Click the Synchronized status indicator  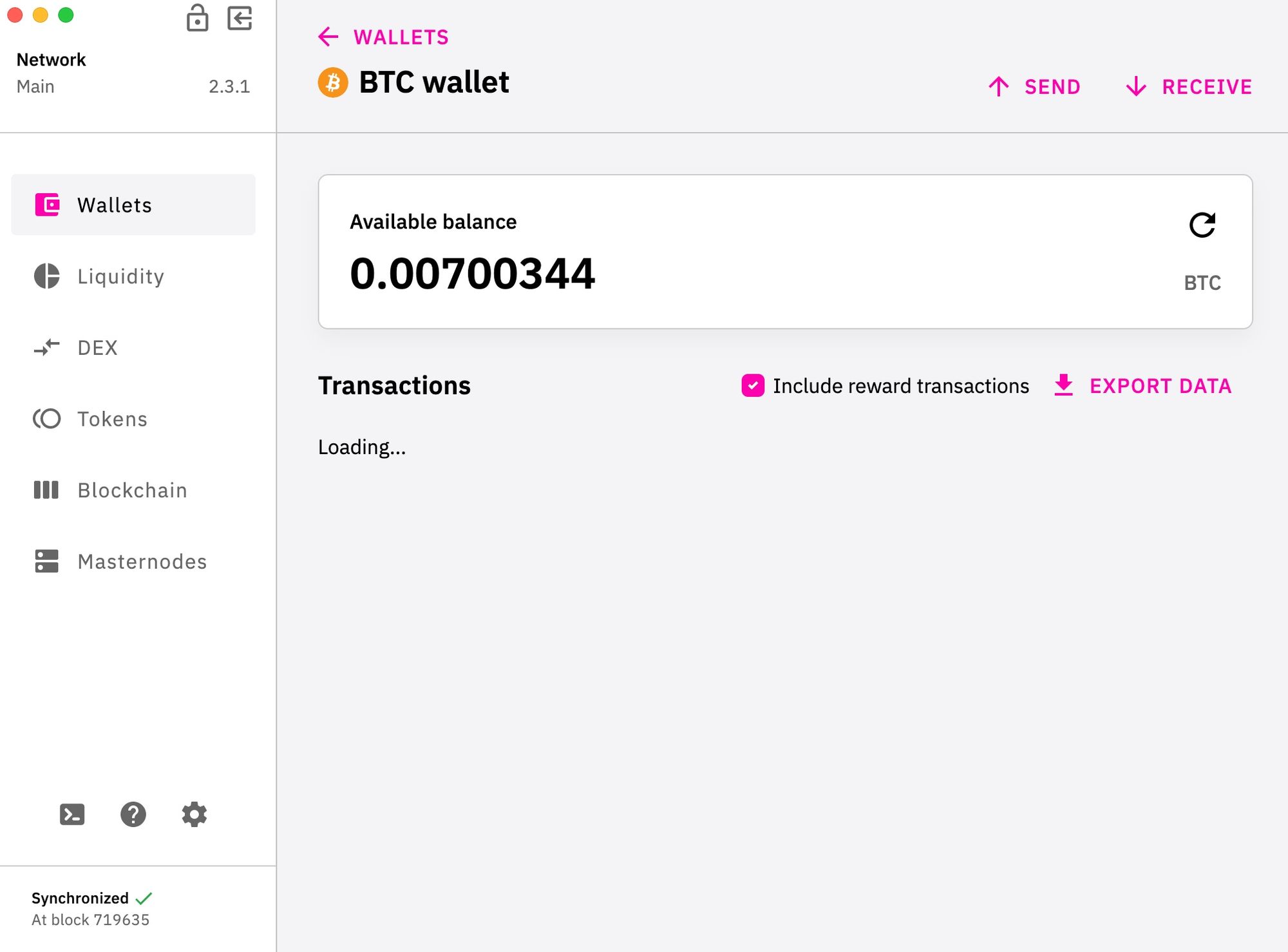(91, 898)
